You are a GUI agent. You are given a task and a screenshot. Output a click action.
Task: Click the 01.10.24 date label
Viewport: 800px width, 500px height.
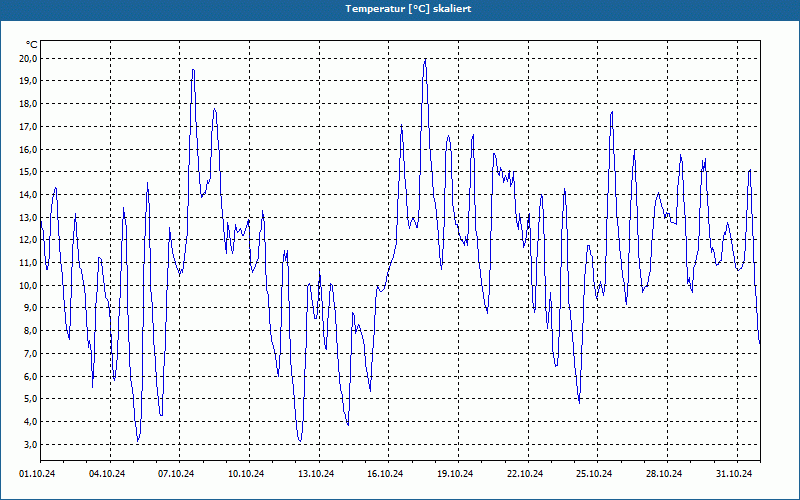click(37, 474)
